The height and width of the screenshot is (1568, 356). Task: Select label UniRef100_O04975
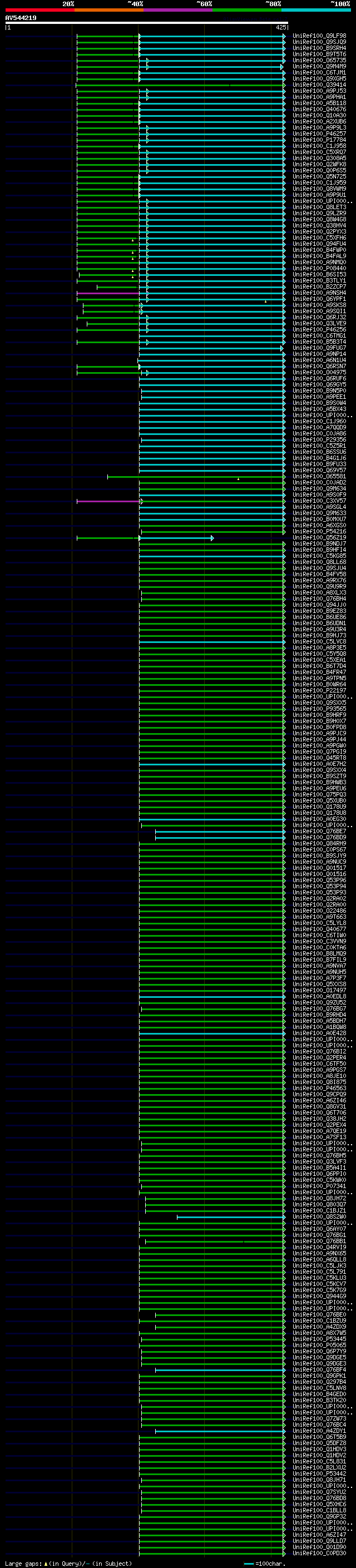tap(319, 373)
